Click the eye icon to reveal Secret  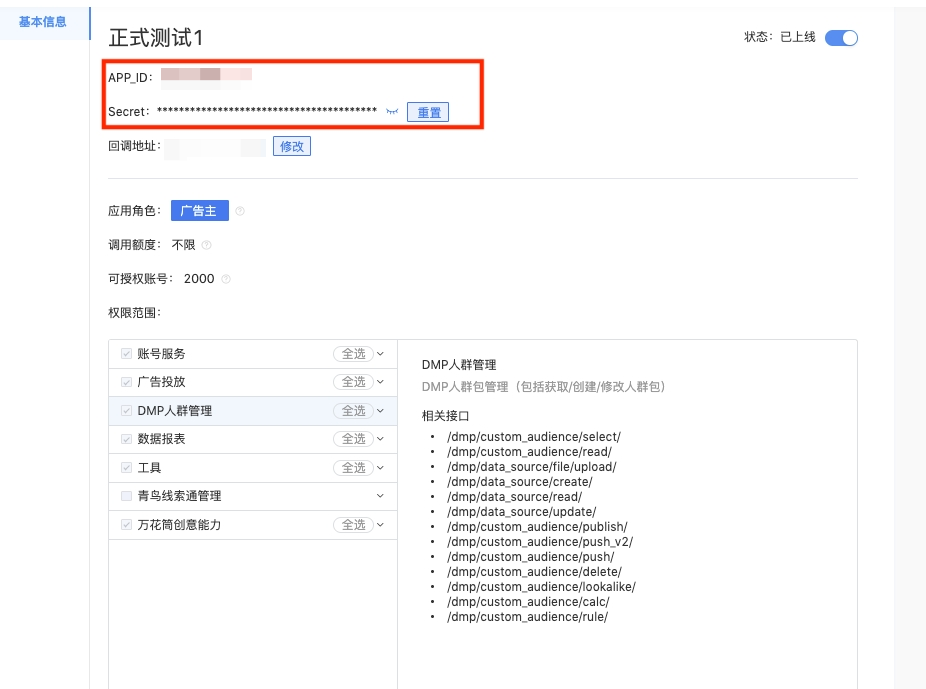(x=393, y=112)
